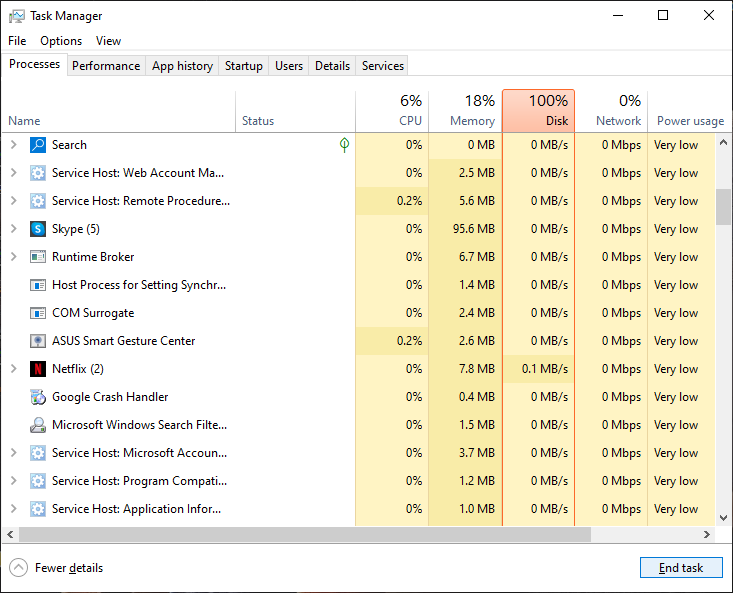733x593 pixels.
Task: Open the File menu
Action: coord(17,41)
